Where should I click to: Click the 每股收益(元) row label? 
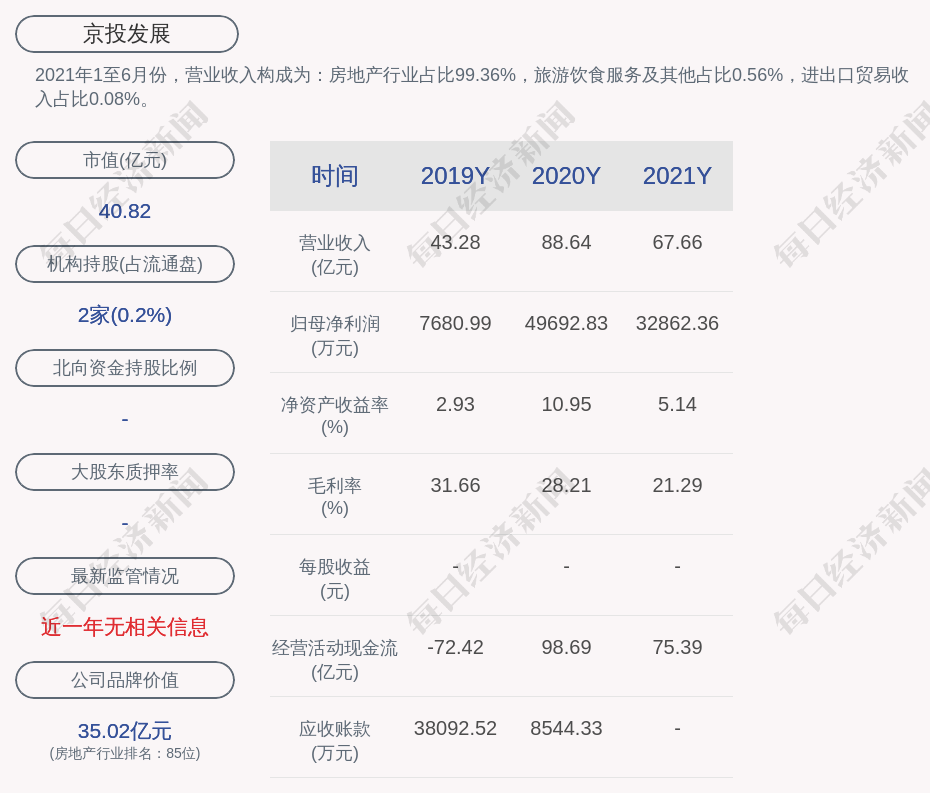pos(335,579)
